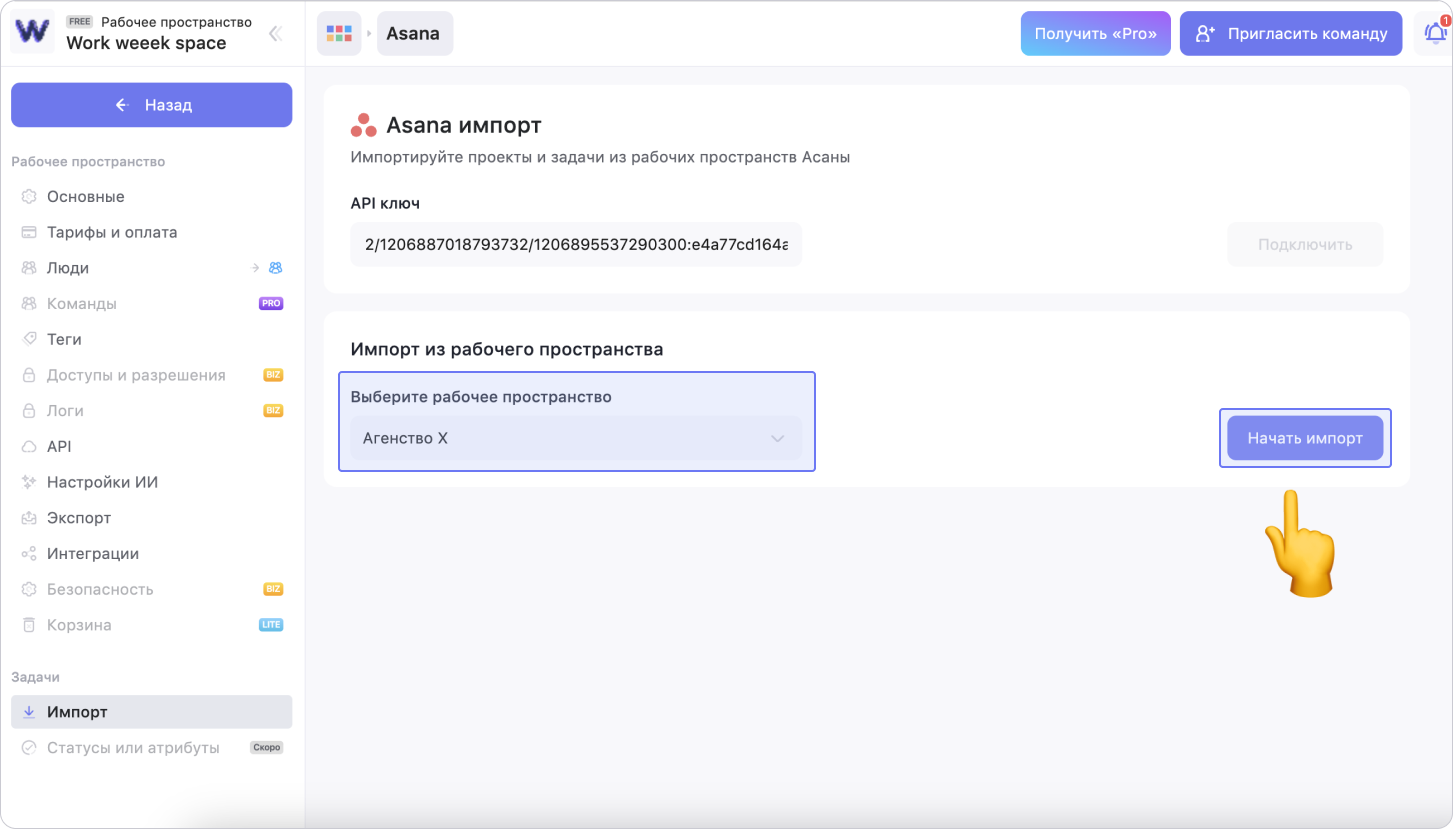This screenshot has height=829, width=1453.
Task: Click the Work weeek space logo
Action: pyautogui.click(x=32, y=32)
